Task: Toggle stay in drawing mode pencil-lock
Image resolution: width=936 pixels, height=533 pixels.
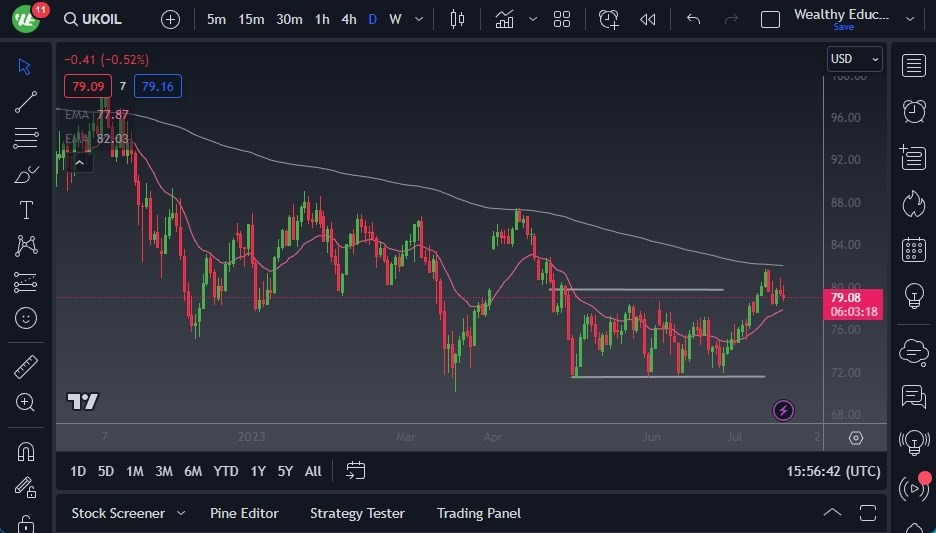Action: pos(26,488)
